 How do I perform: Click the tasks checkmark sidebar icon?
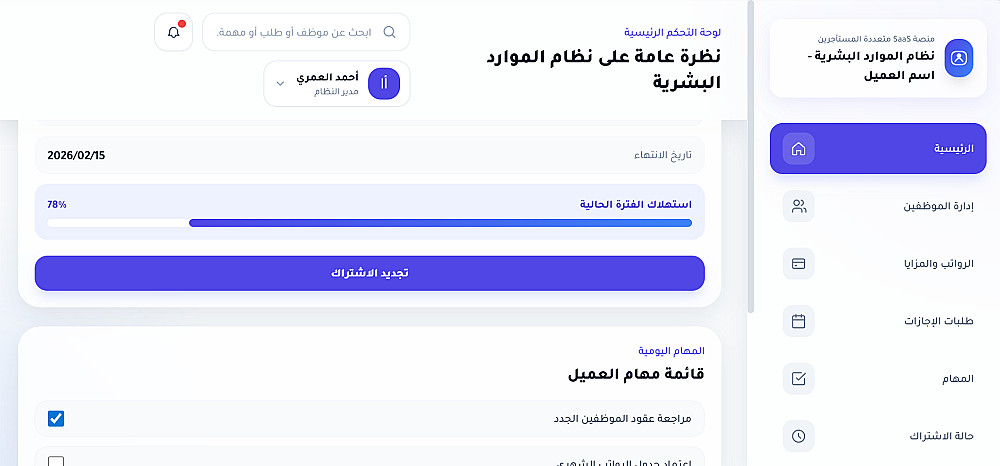pos(798,379)
